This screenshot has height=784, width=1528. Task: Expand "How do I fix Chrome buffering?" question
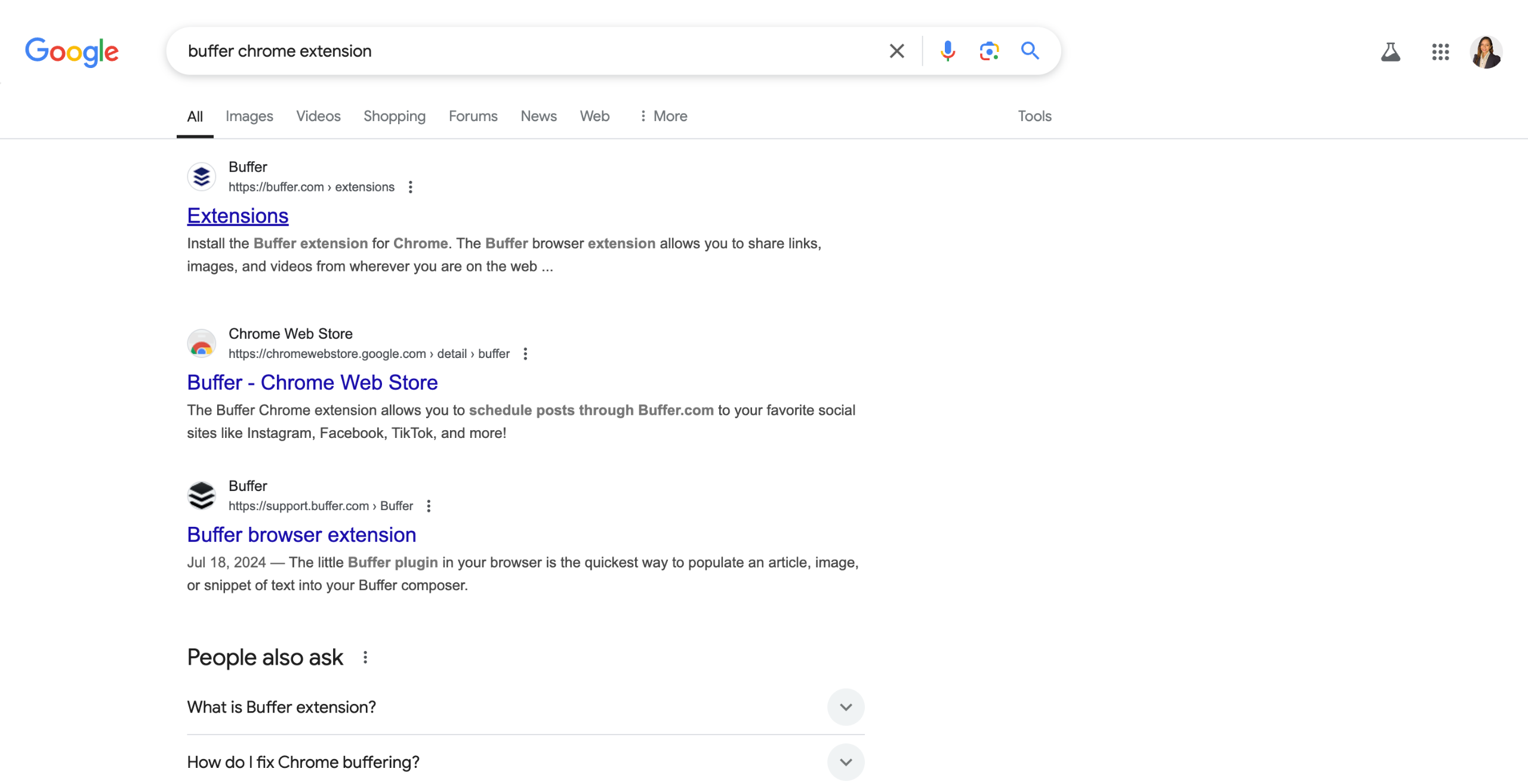click(845, 762)
